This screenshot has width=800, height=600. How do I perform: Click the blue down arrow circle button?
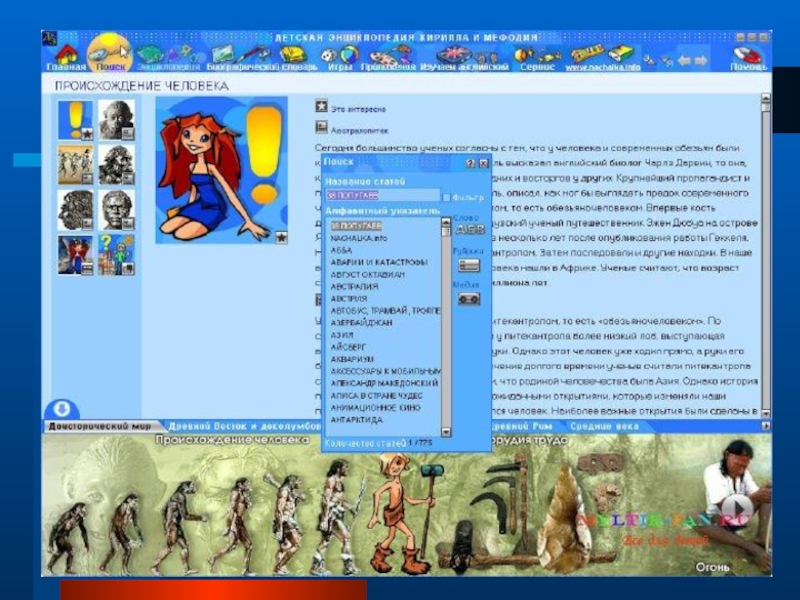[62, 409]
